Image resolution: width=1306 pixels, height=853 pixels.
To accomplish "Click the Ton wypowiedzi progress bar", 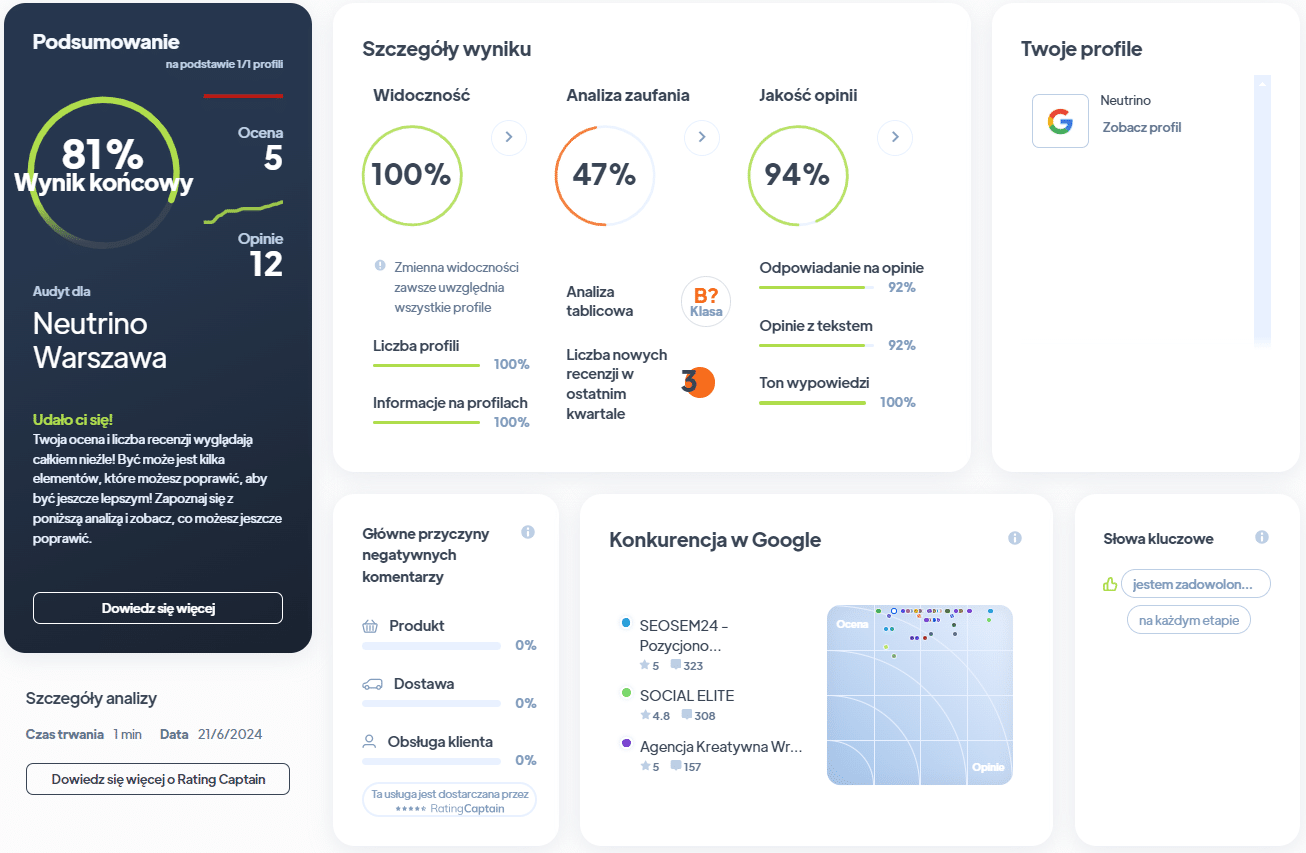I will tap(813, 402).
